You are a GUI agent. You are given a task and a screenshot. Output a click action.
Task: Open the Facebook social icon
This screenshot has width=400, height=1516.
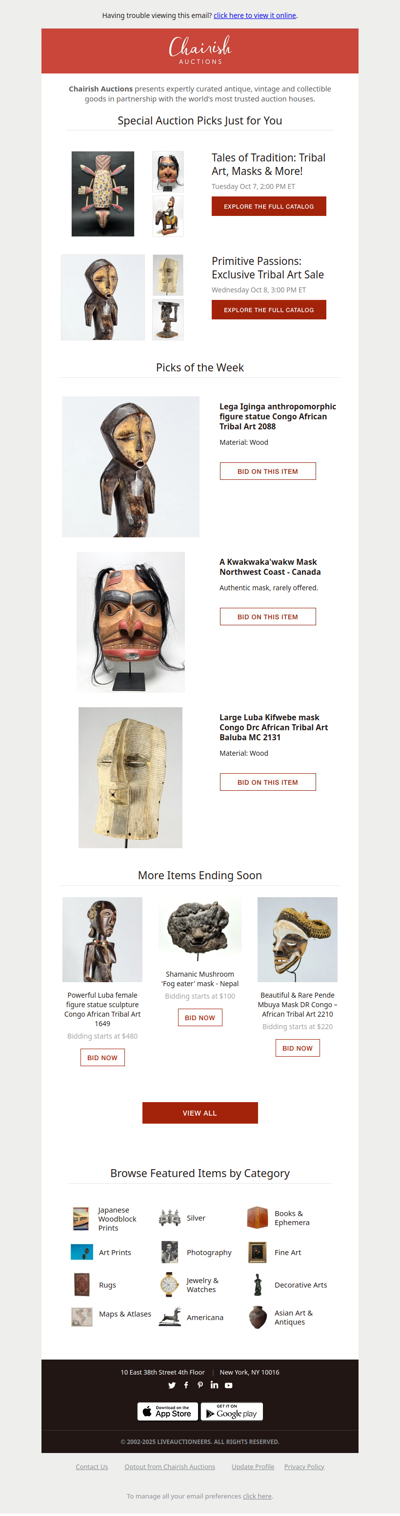pos(186,1385)
